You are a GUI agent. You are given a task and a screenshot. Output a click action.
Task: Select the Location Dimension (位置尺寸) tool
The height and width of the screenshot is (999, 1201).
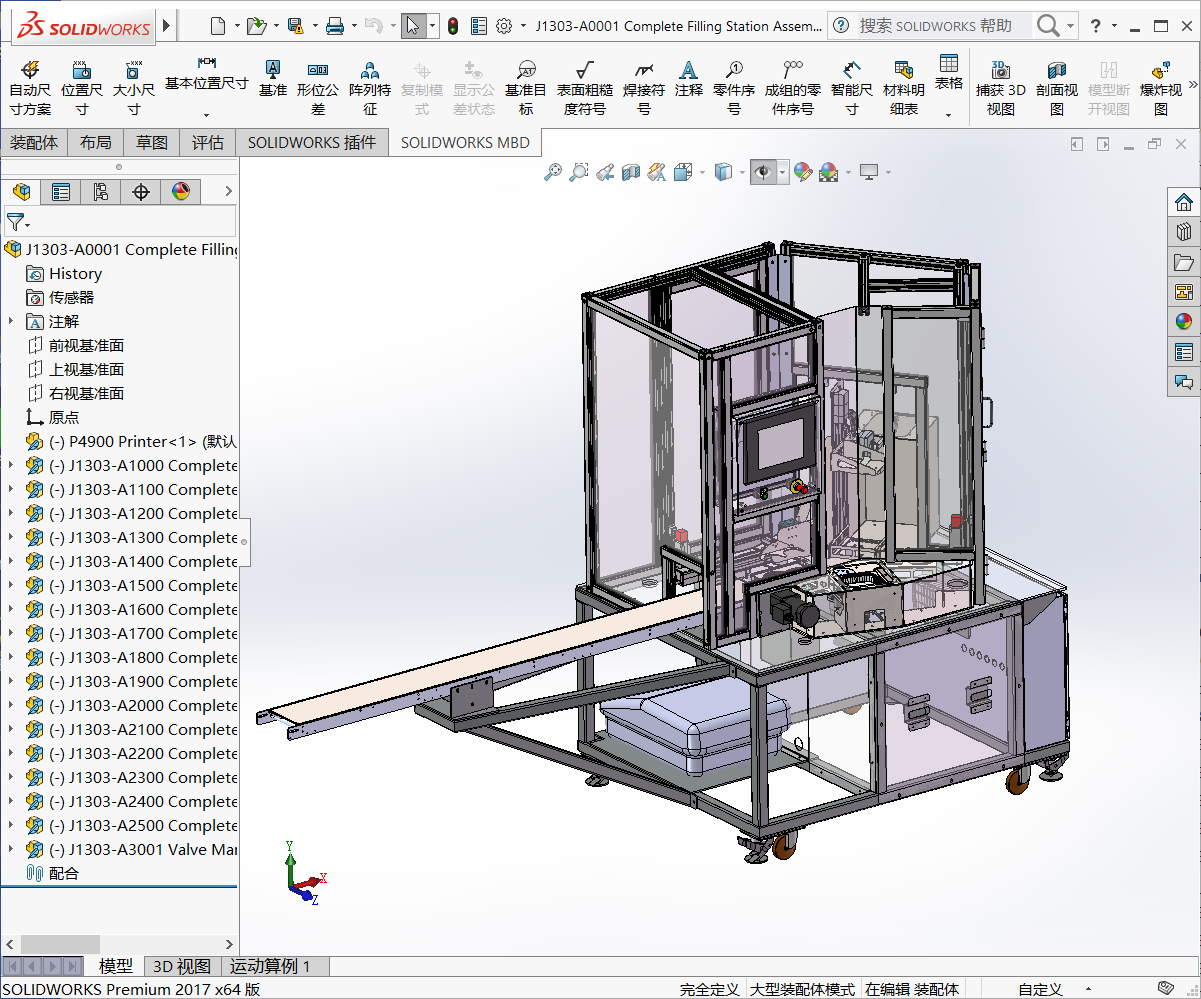click(x=82, y=87)
